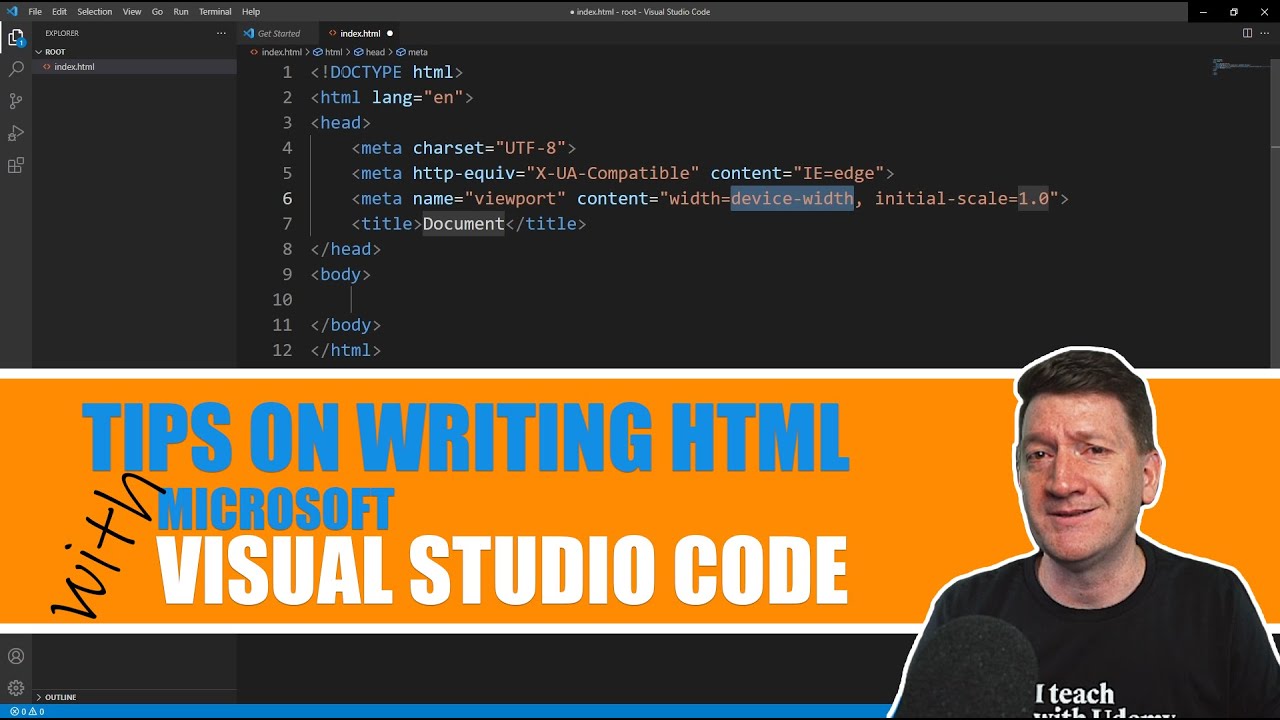This screenshot has height=720, width=1280.
Task: Click head in the breadcrumb path
Action: click(x=375, y=52)
